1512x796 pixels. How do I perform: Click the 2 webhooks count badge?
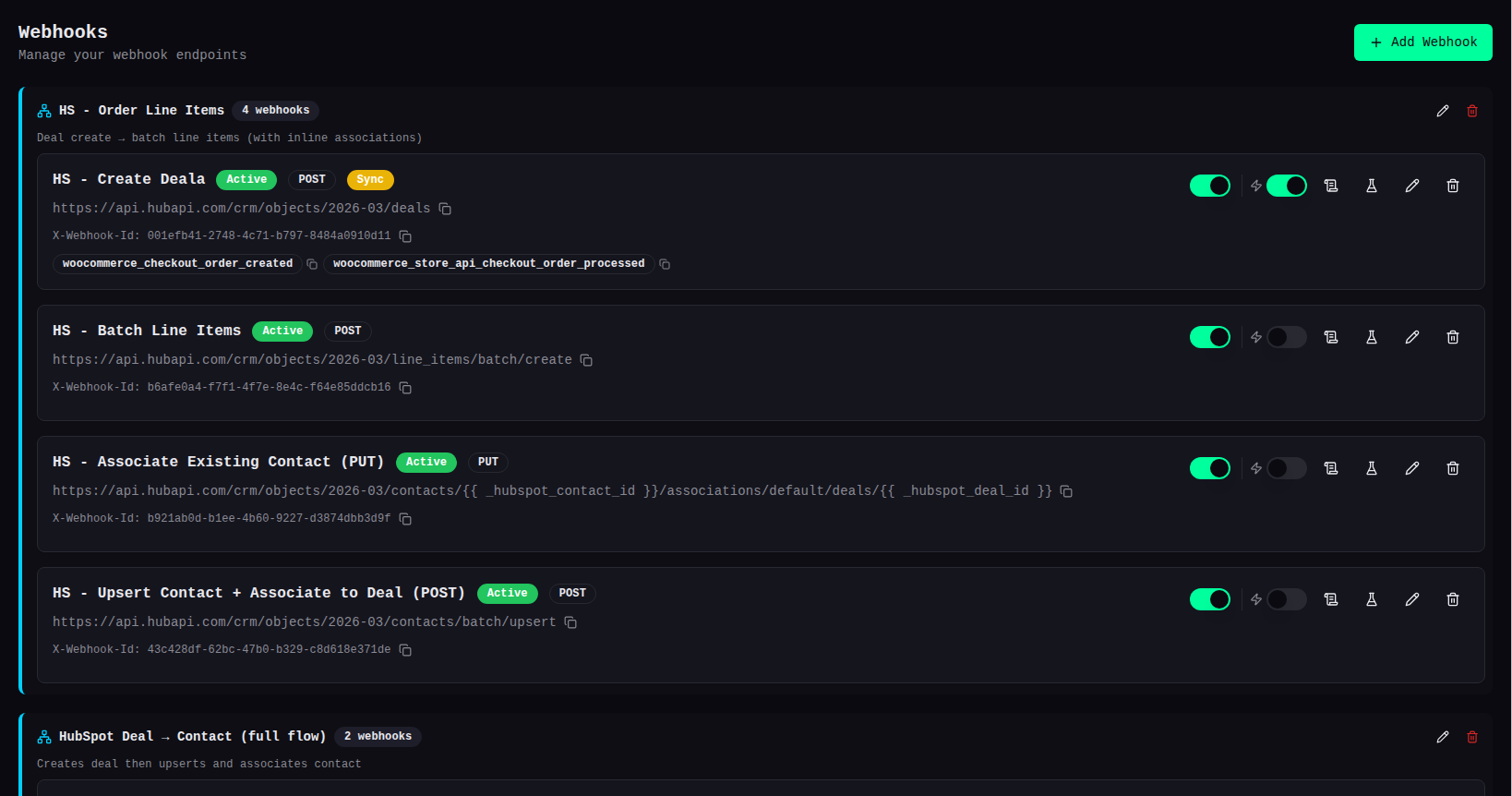[x=378, y=736]
